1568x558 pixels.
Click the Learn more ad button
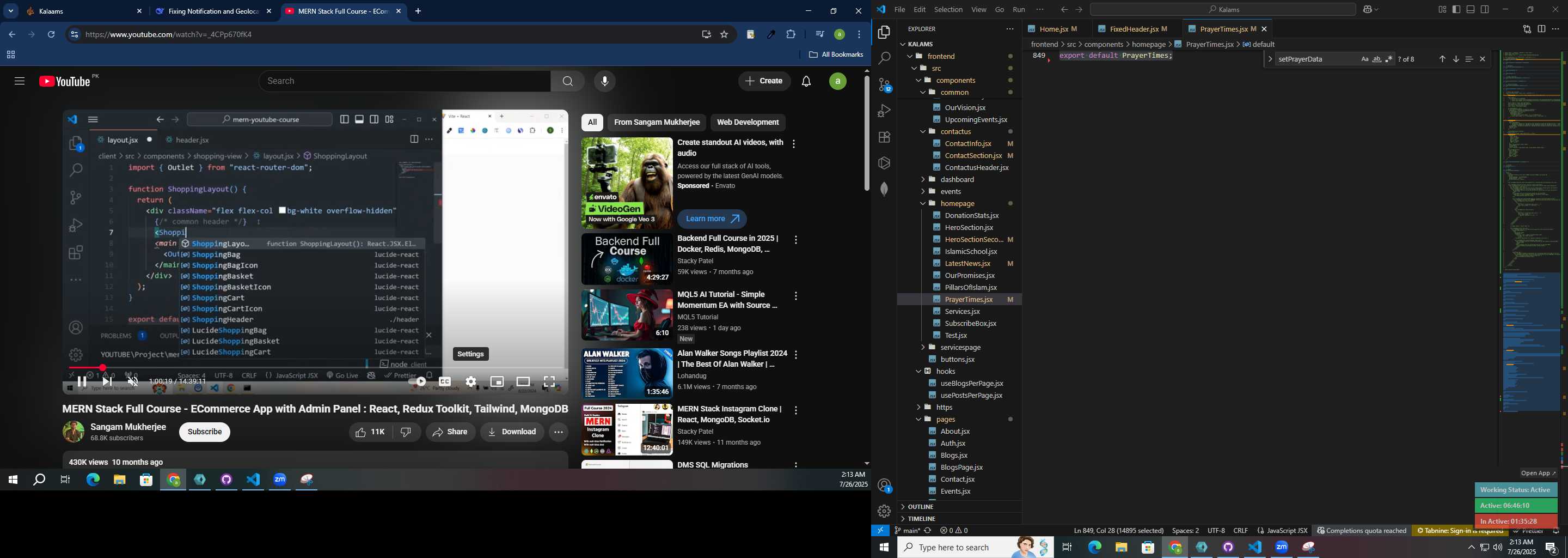(712, 219)
